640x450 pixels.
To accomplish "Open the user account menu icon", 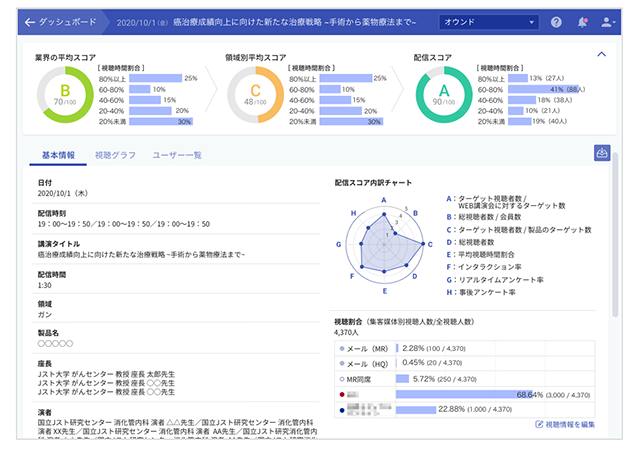I will tap(608, 22).
